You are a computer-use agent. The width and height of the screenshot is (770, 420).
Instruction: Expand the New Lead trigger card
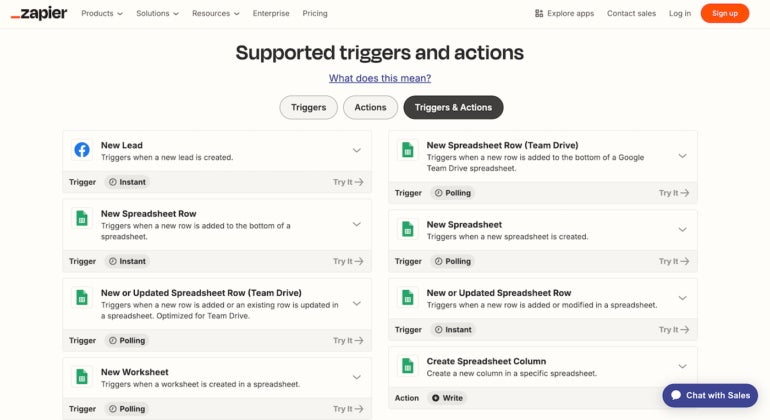[357, 150]
